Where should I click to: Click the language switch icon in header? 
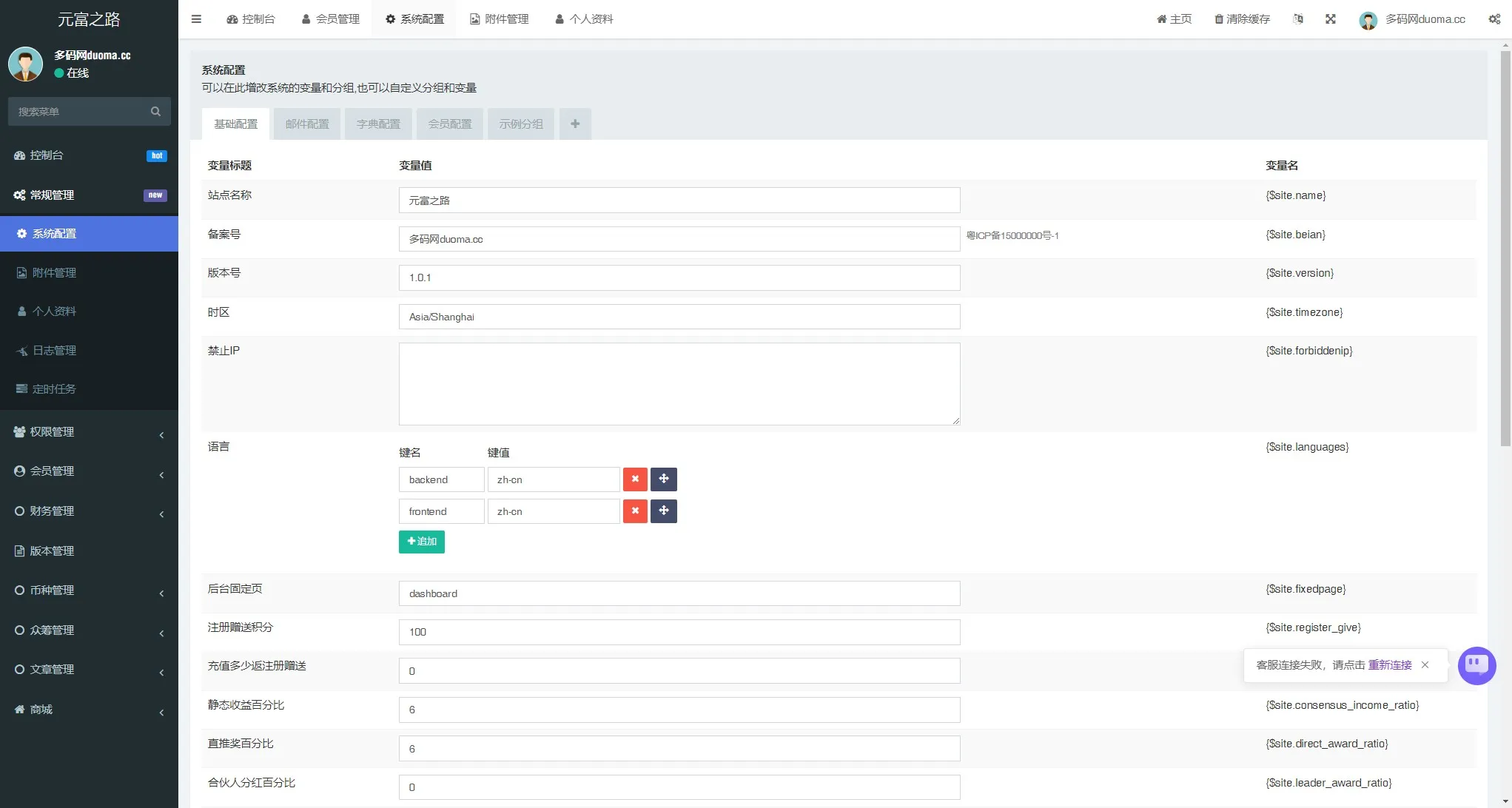1297,19
